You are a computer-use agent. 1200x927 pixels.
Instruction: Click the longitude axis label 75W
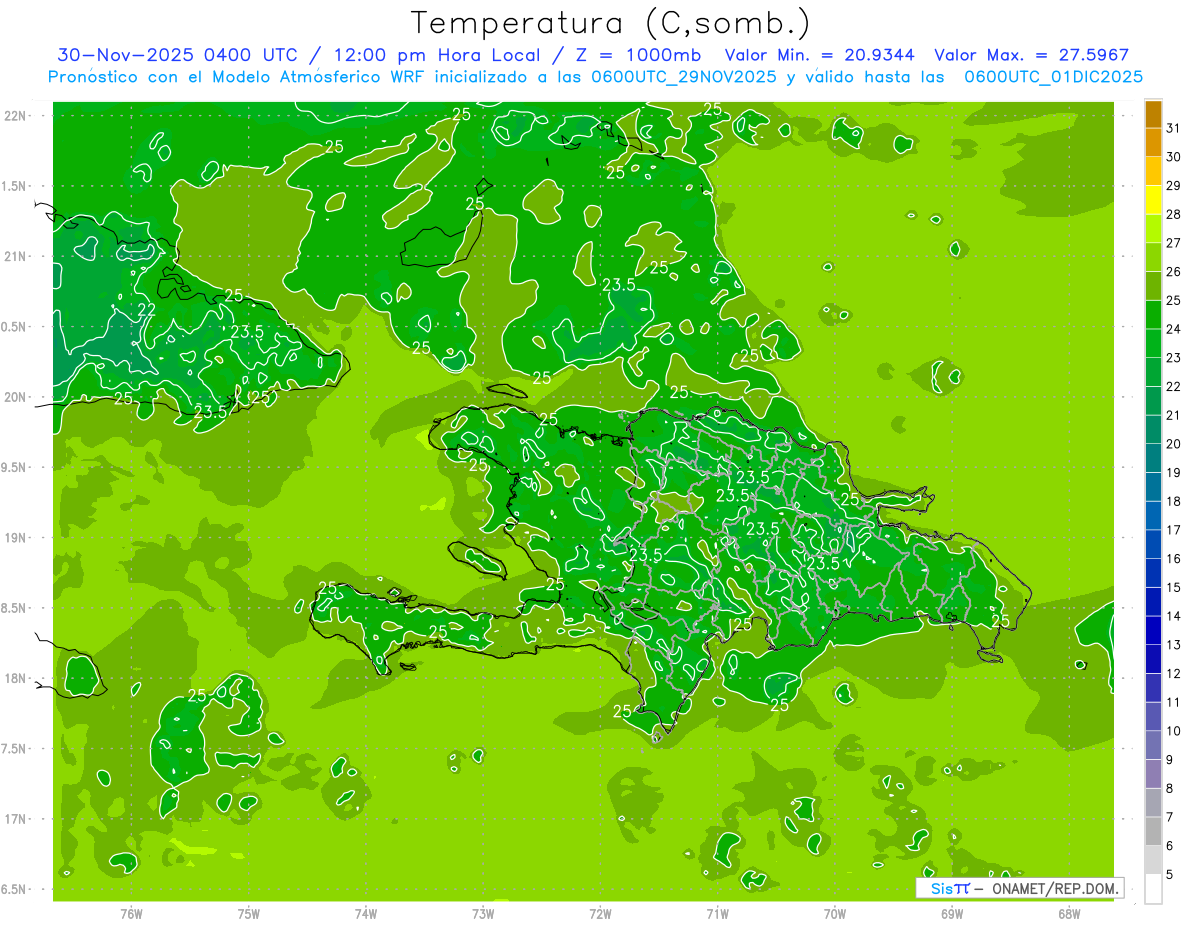pyautogui.click(x=249, y=914)
